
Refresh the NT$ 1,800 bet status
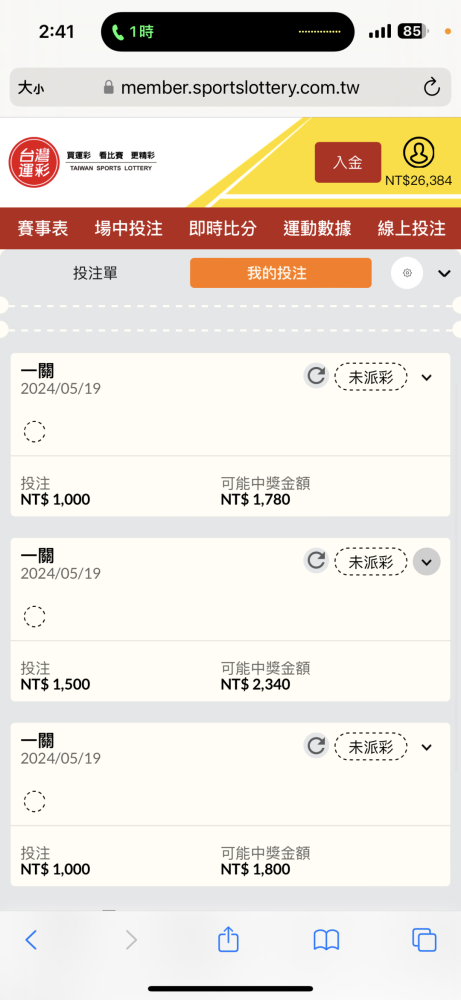tap(316, 746)
